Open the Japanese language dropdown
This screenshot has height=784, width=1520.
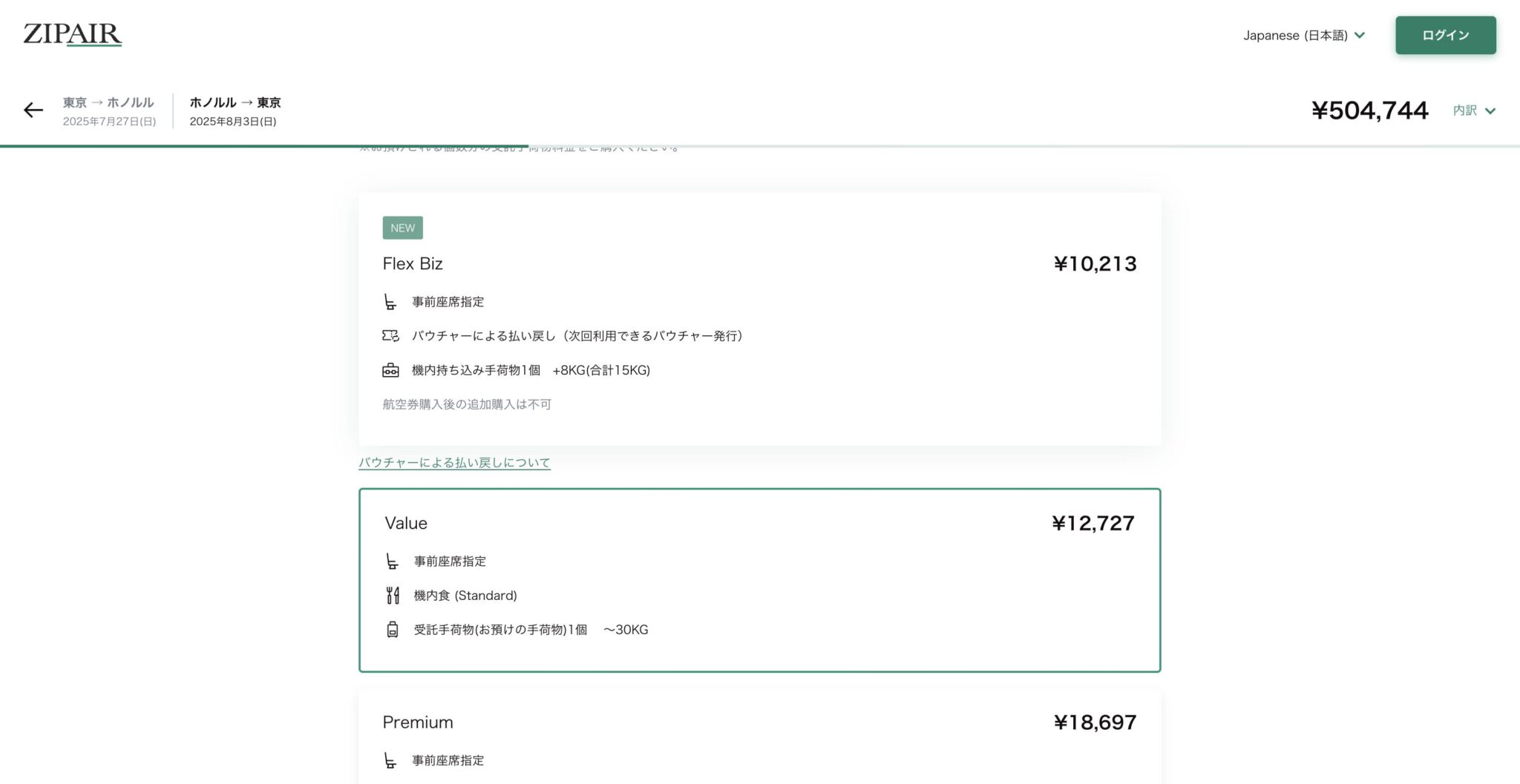(1303, 36)
